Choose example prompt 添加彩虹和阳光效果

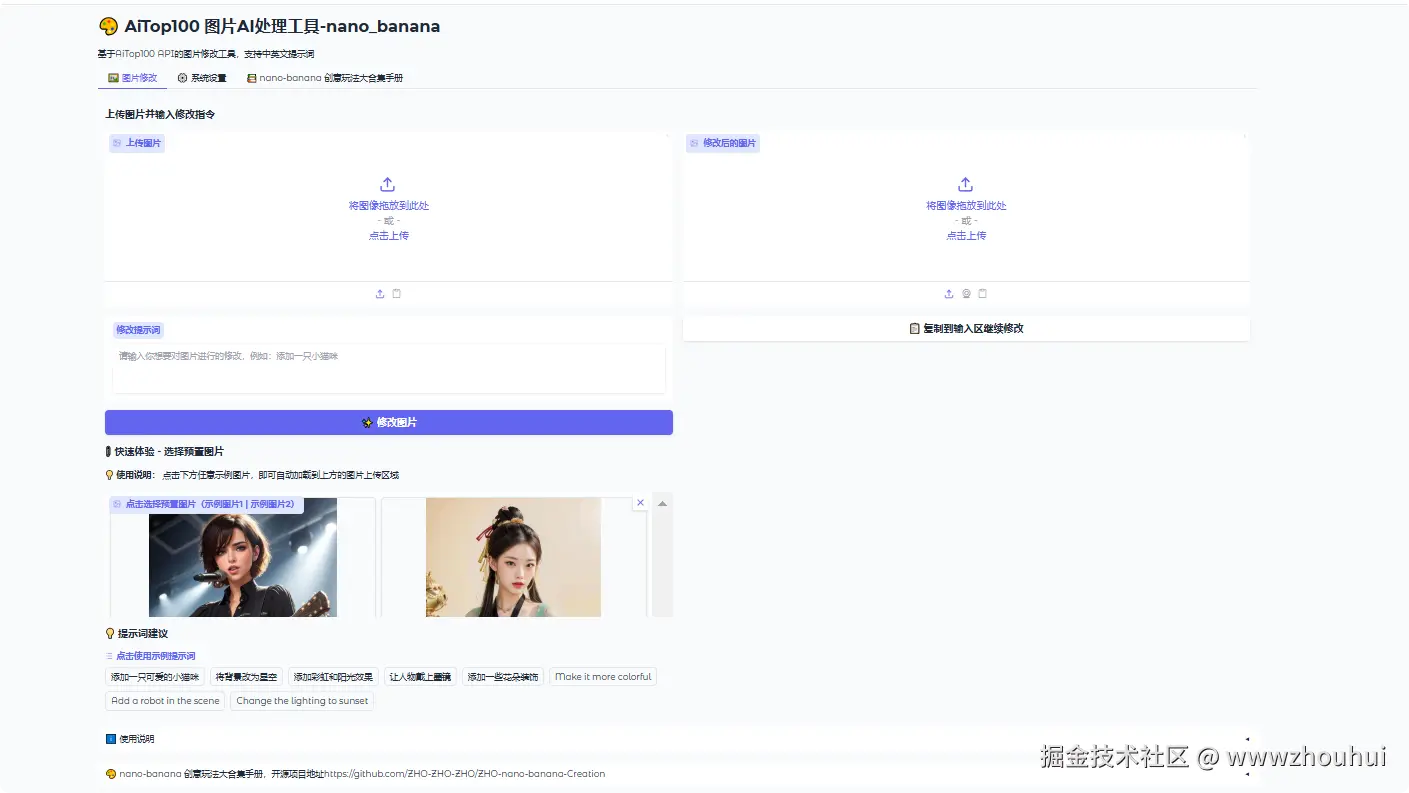click(x=333, y=677)
